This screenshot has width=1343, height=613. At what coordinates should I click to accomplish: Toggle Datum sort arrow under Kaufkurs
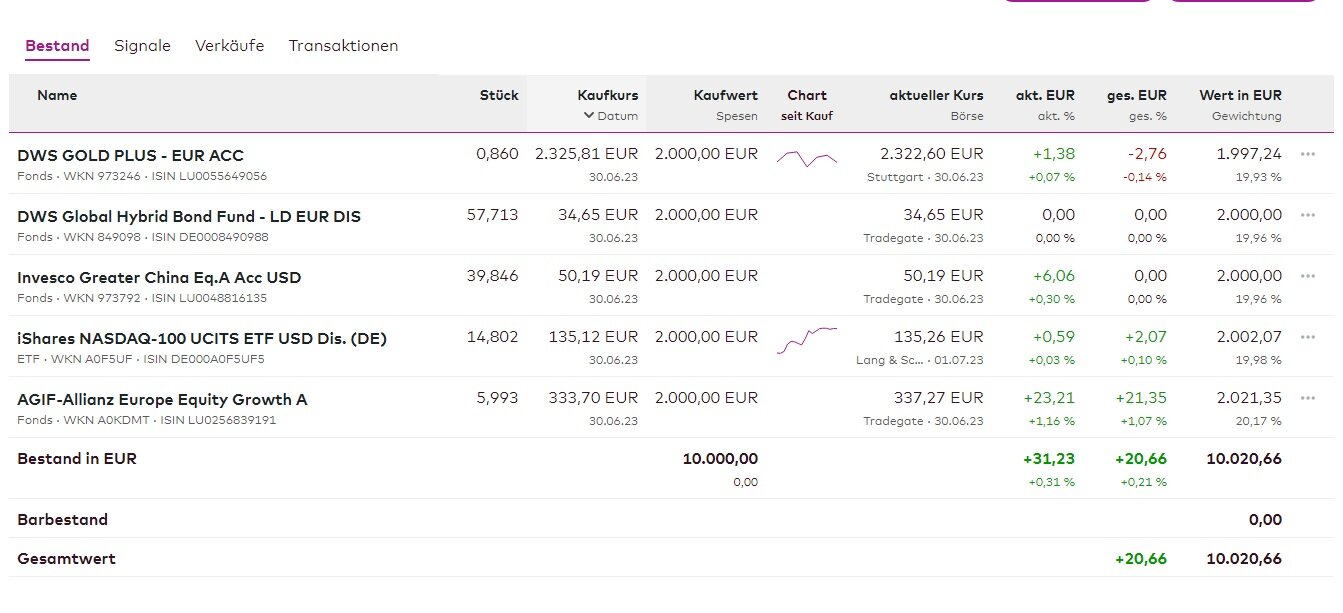coord(589,116)
